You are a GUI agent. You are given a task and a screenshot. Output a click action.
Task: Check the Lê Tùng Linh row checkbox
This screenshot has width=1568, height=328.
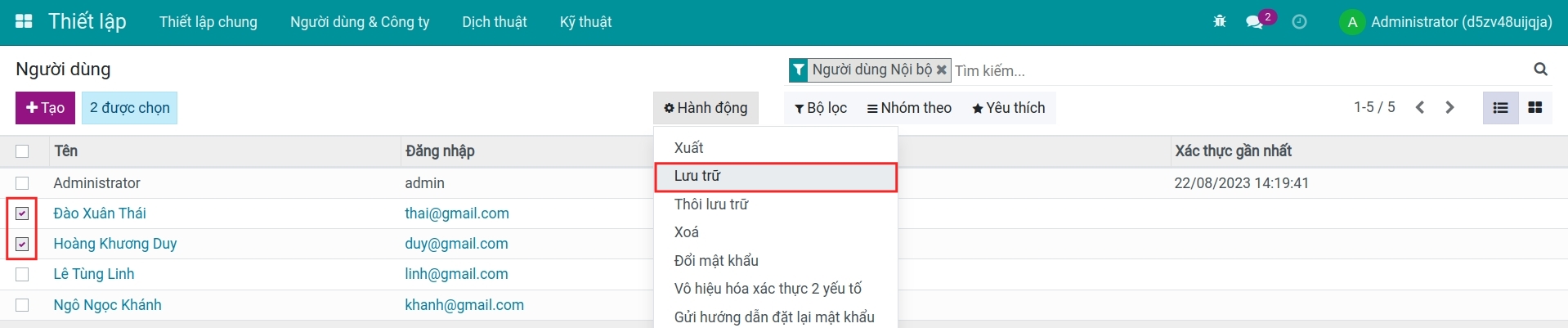click(22, 274)
